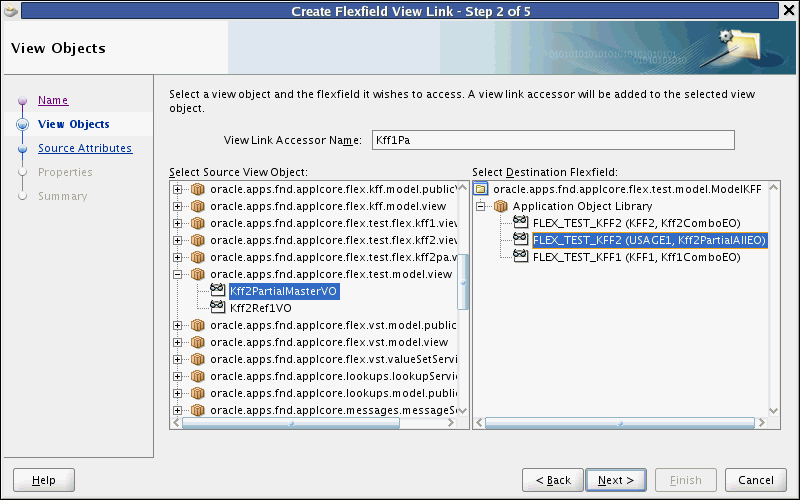Screen dimensions: 800x500
Task: Click the view object icon beside Kff2Ref1VO
Action: (218, 307)
